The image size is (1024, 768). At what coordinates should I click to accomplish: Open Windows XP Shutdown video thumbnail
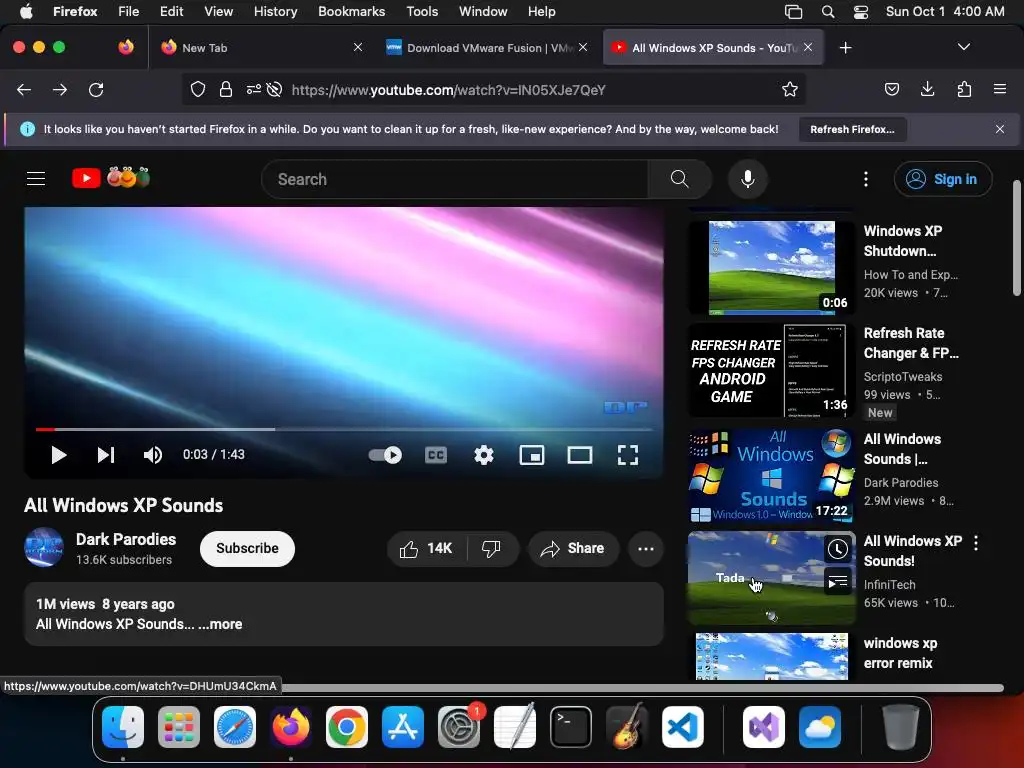click(772, 268)
